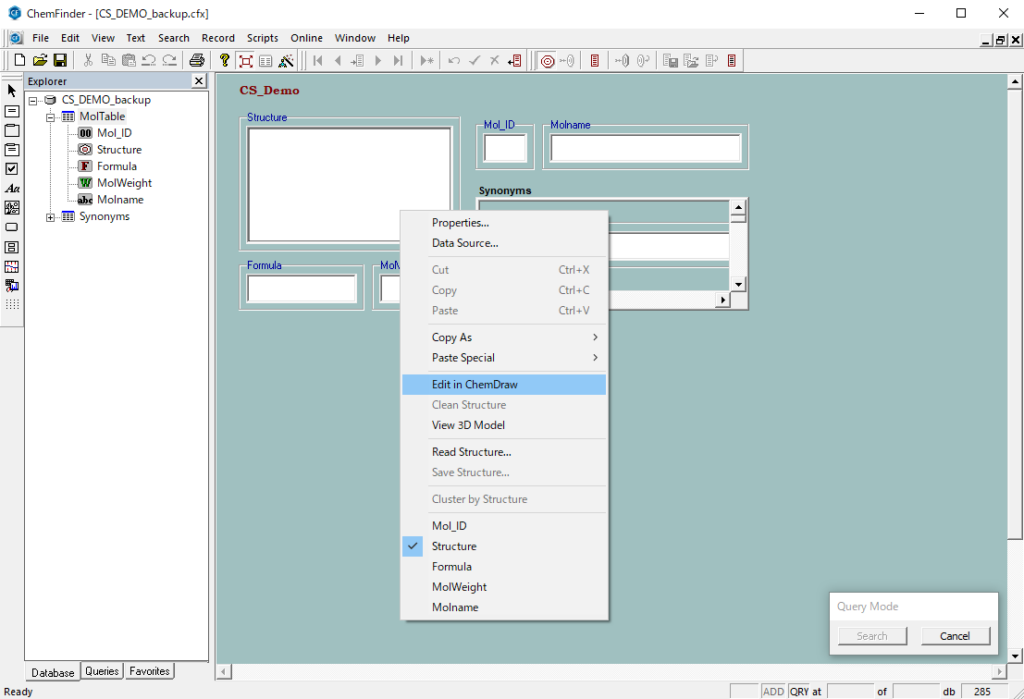Viewport: 1024px width, 699px height.
Task: Click the MolWeight W icon in Explorer
Action: click(85, 183)
